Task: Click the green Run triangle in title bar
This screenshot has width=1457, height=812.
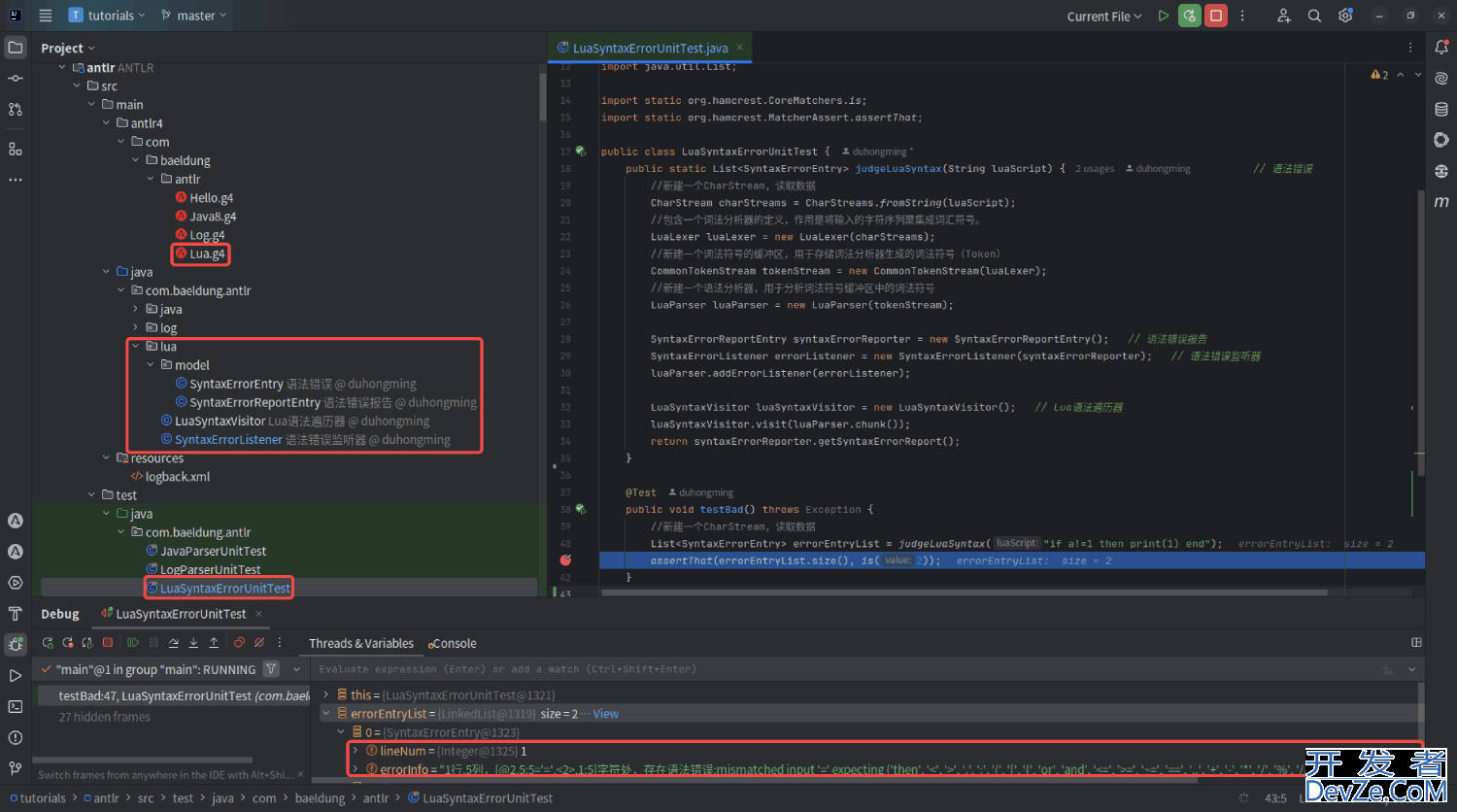Action: 1164,16
